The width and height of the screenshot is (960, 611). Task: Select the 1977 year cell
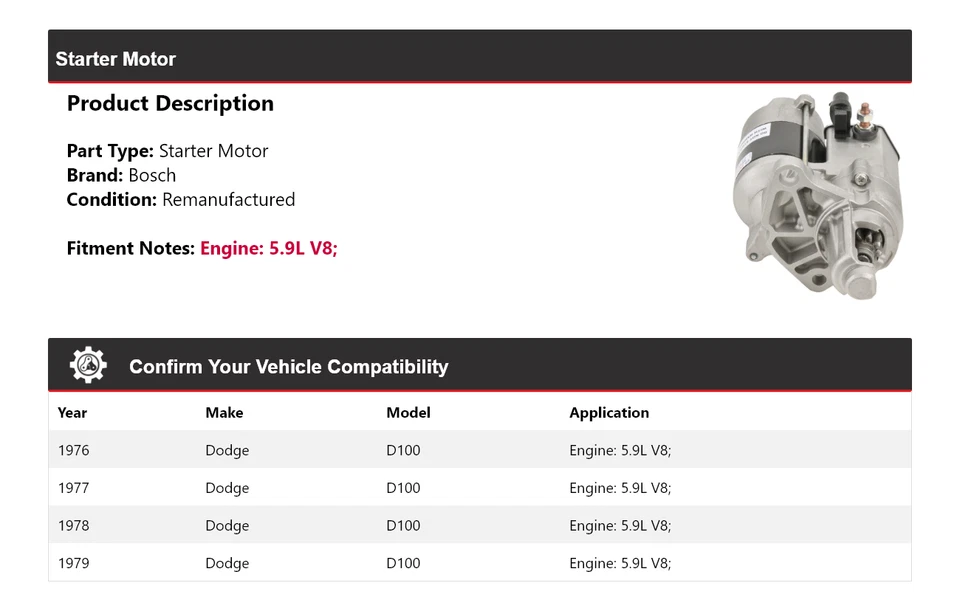[x=73, y=488]
